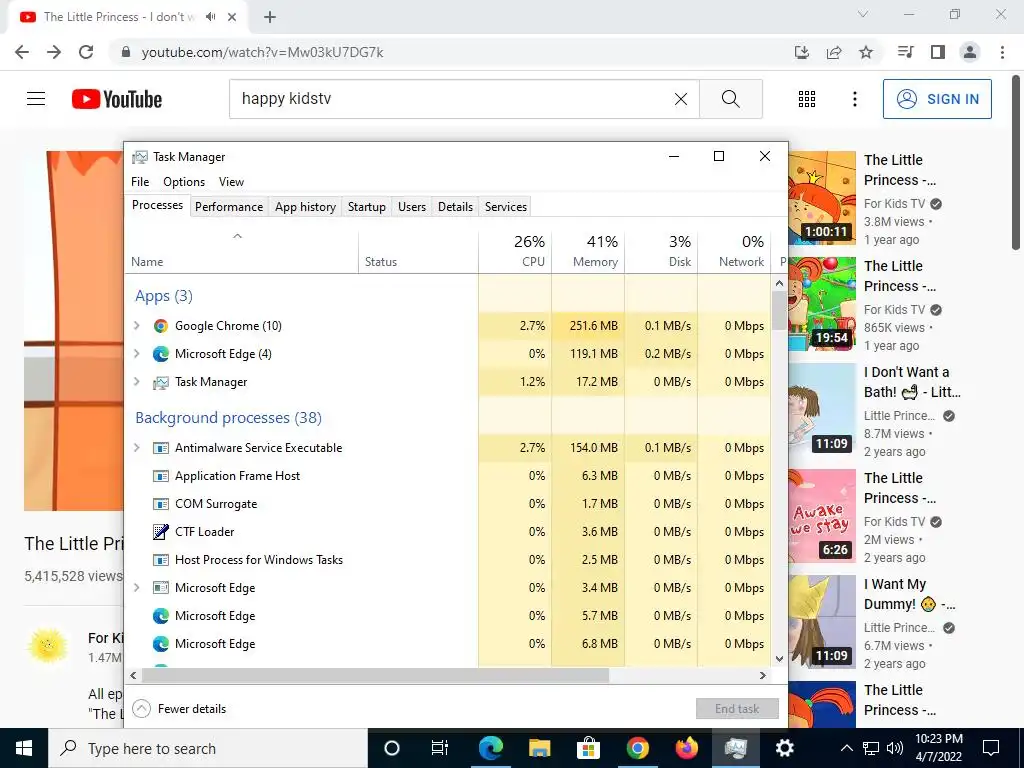Sort processes by Disk column
1024x768 pixels.
point(662,251)
